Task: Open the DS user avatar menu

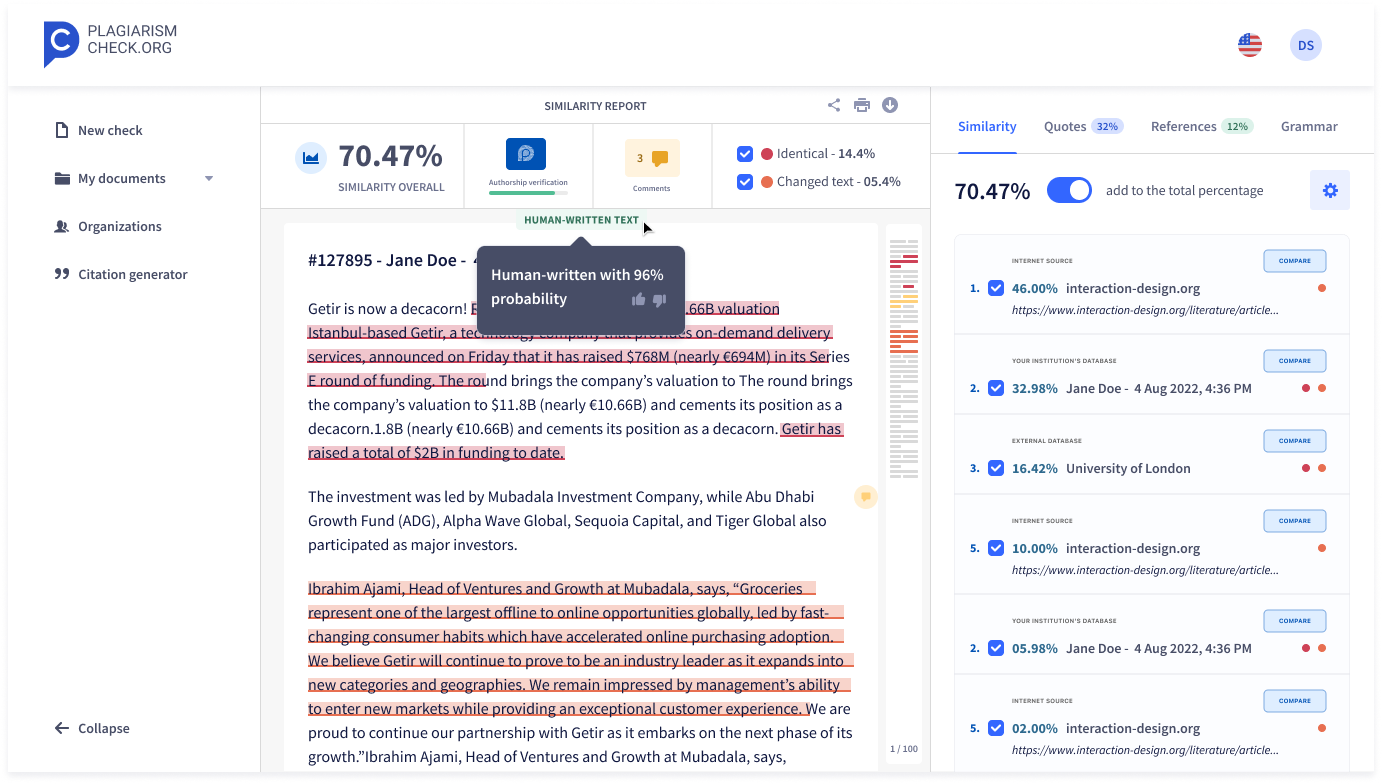Action: [x=1305, y=45]
